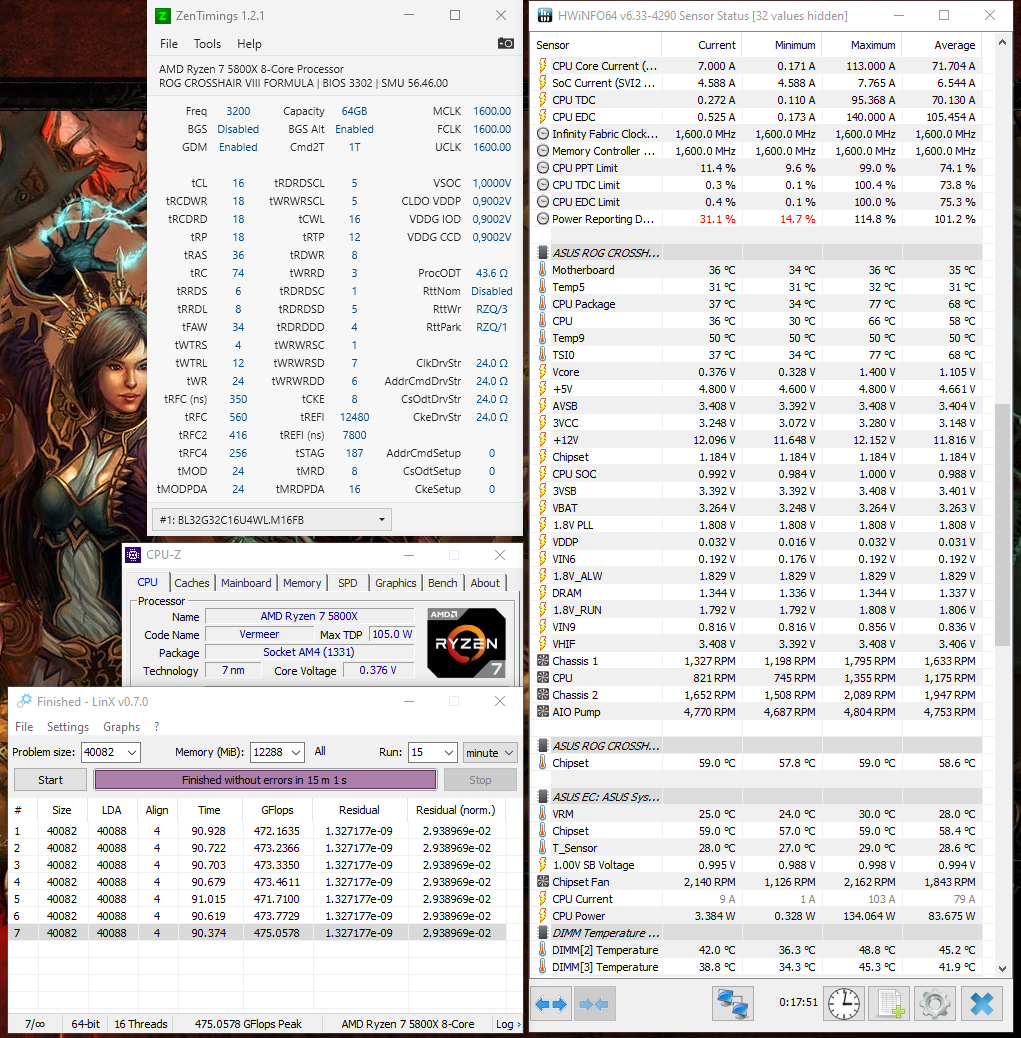The width and height of the screenshot is (1021, 1038).
Task: Select CPU Package temperature row in HWiNFO
Action: 758,304
